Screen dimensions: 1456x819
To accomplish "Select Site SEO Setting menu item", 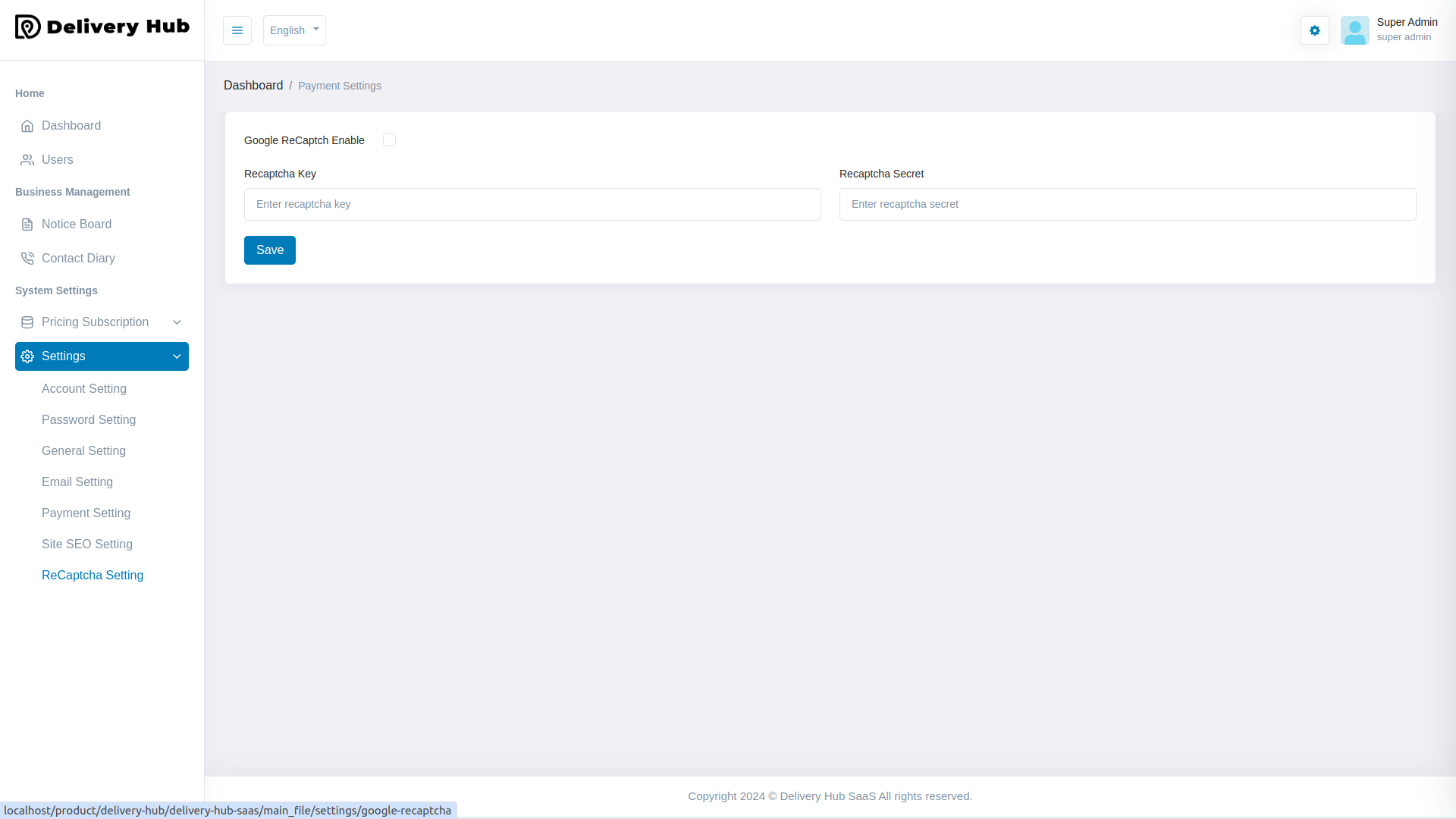I will point(87,544).
